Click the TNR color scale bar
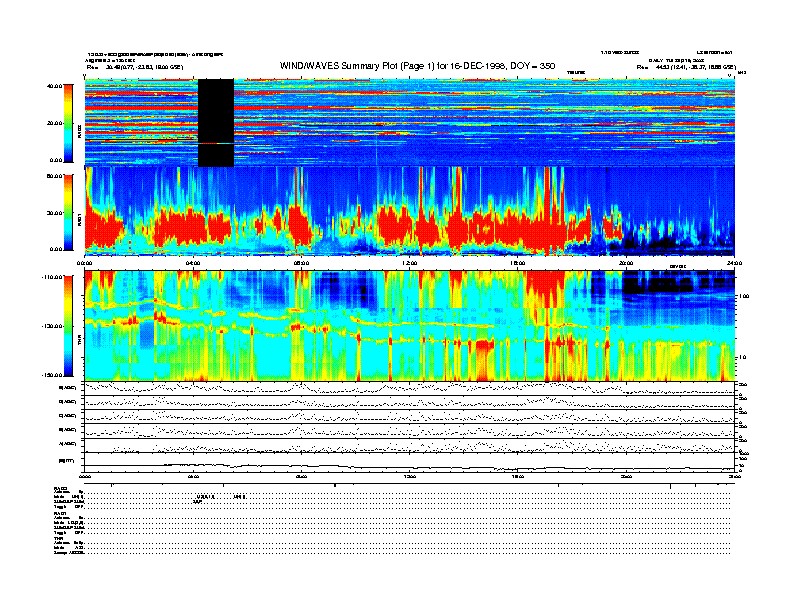 tap(68, 326)
